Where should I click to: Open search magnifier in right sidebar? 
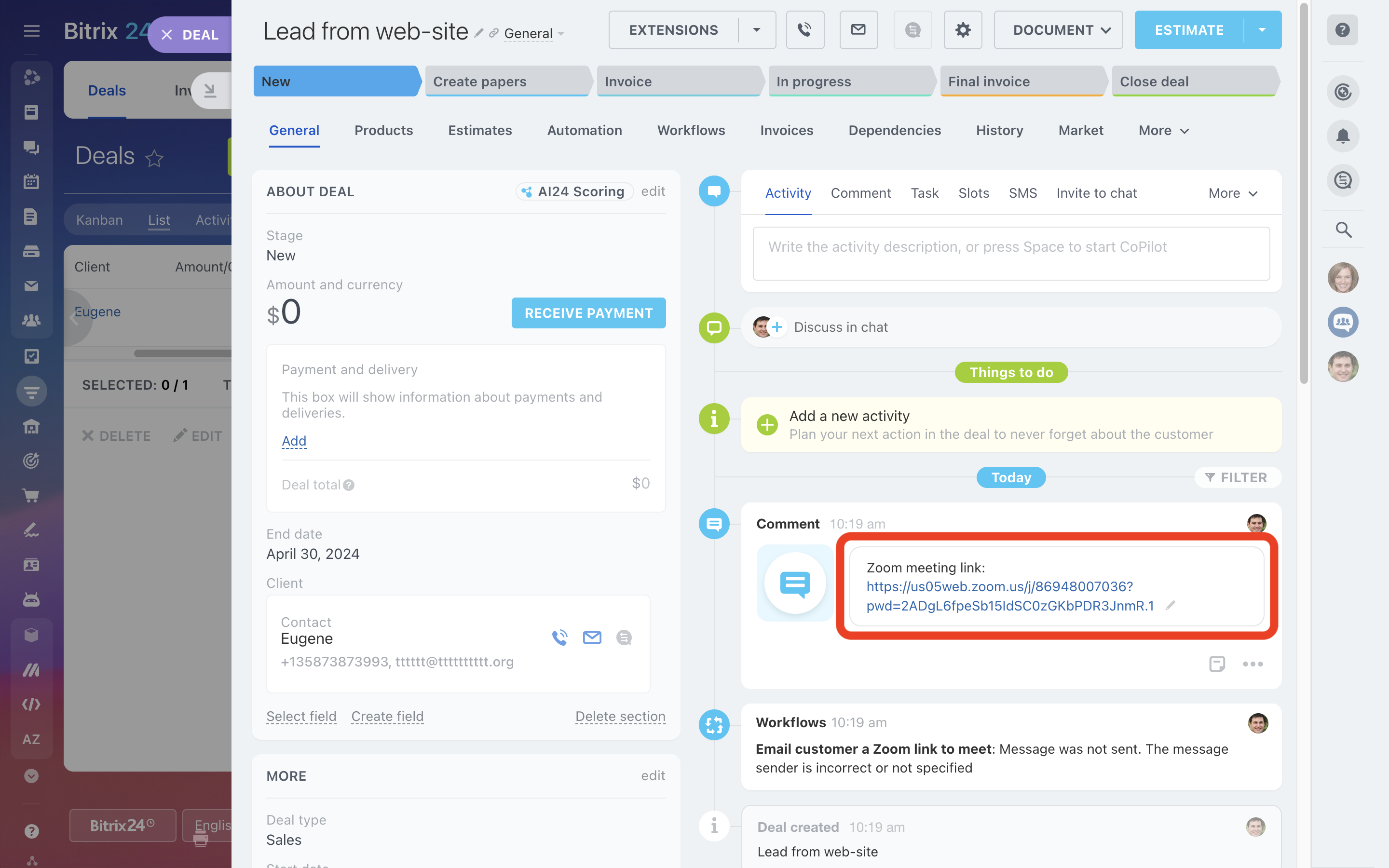1343,230
